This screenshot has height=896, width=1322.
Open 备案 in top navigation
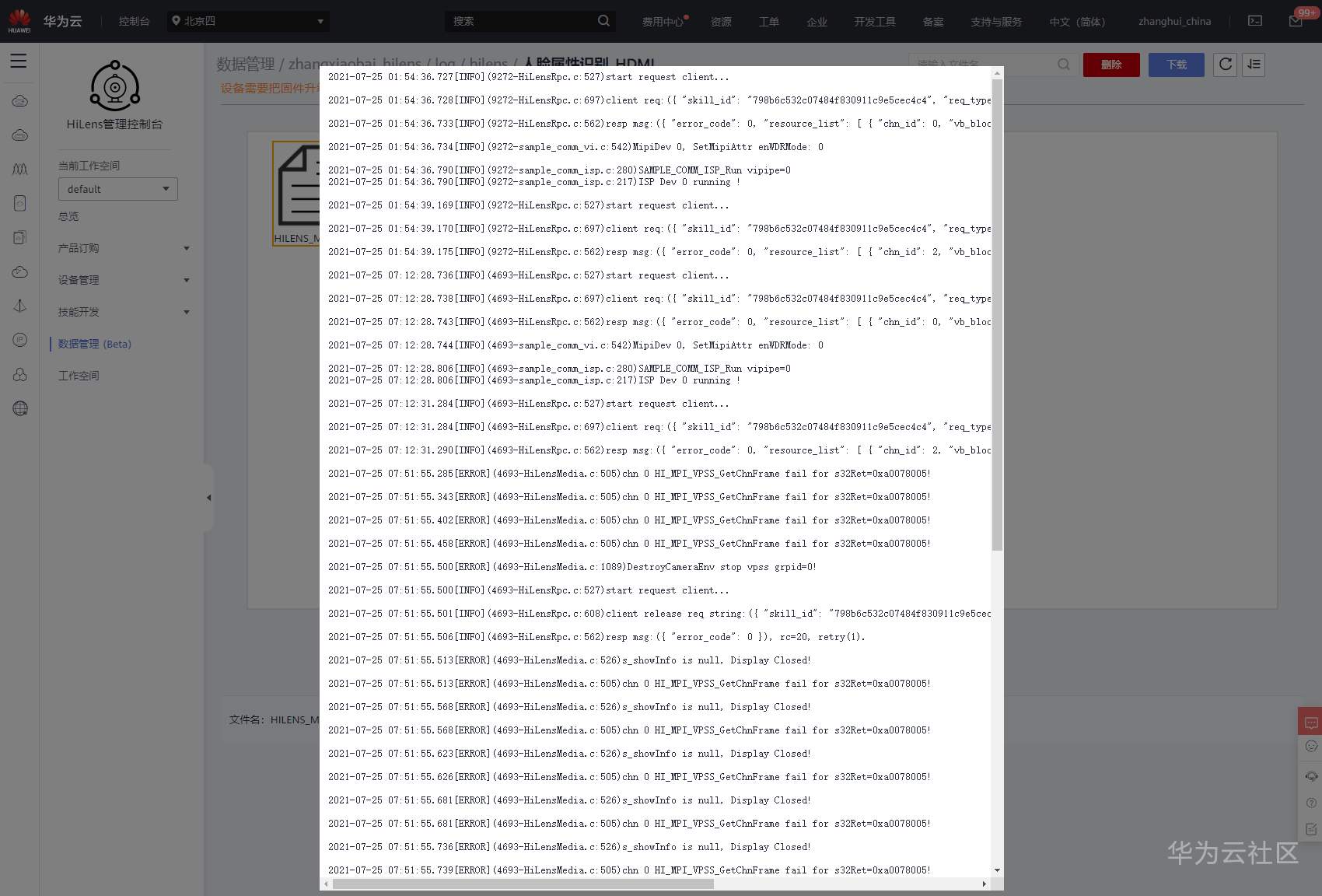click(x=933, y=22)
